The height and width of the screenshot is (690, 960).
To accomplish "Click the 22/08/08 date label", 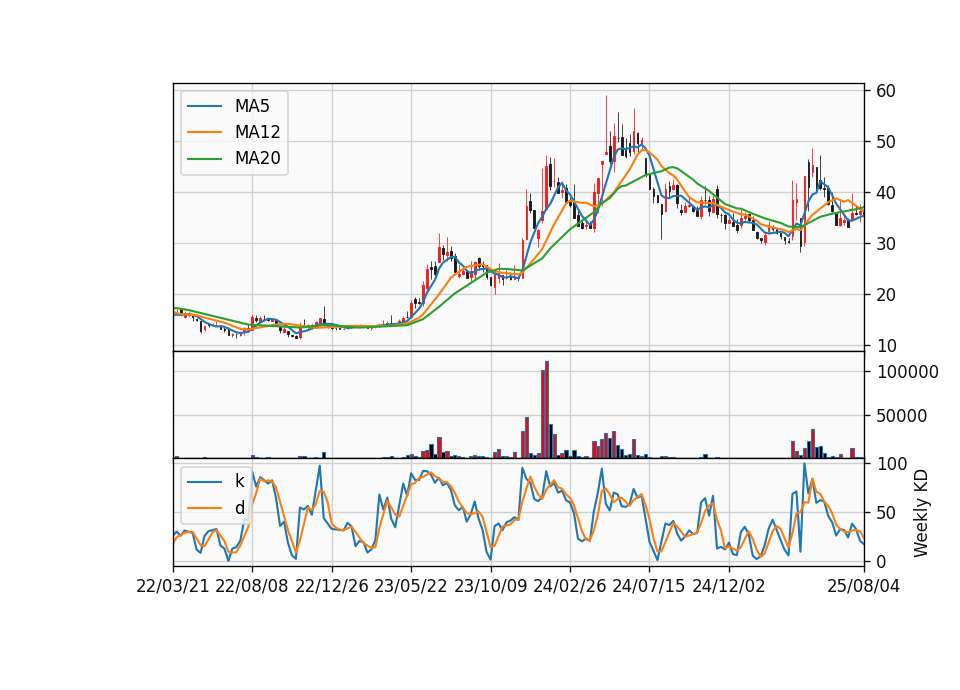I will pos(252,586).
